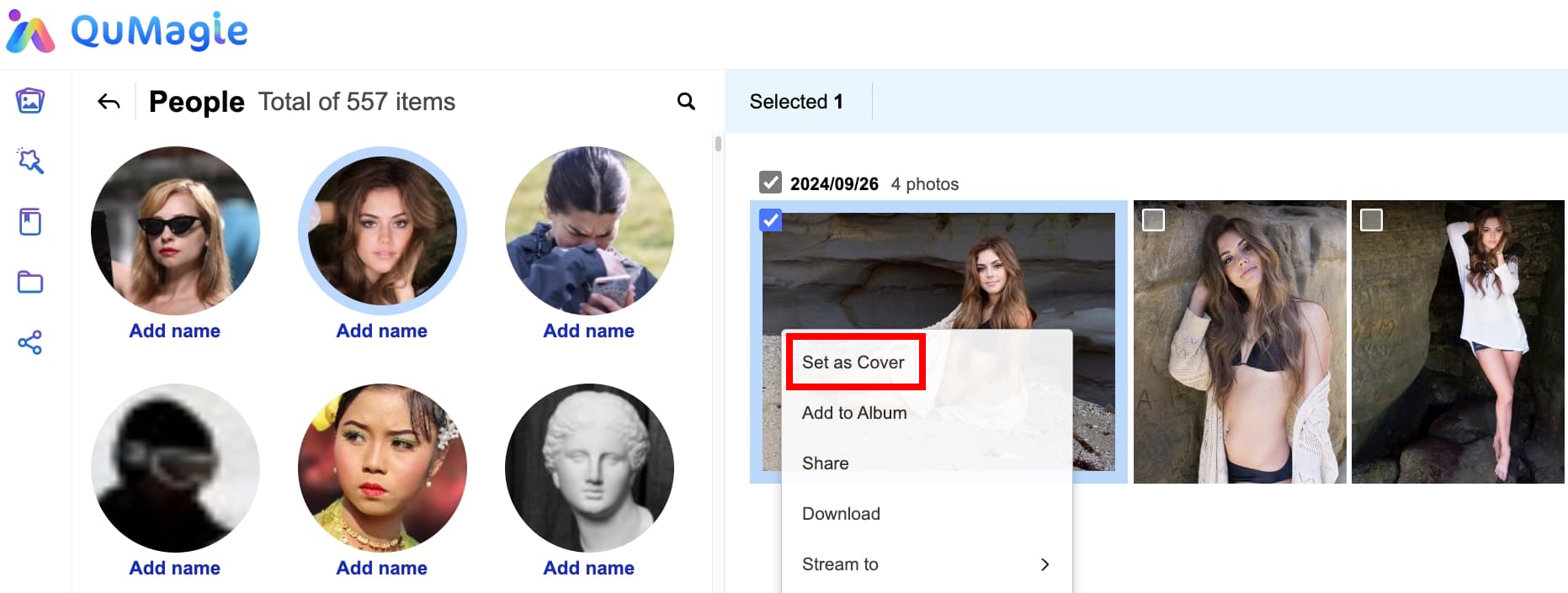Go back using the arrow next to People

click(109, 102)
